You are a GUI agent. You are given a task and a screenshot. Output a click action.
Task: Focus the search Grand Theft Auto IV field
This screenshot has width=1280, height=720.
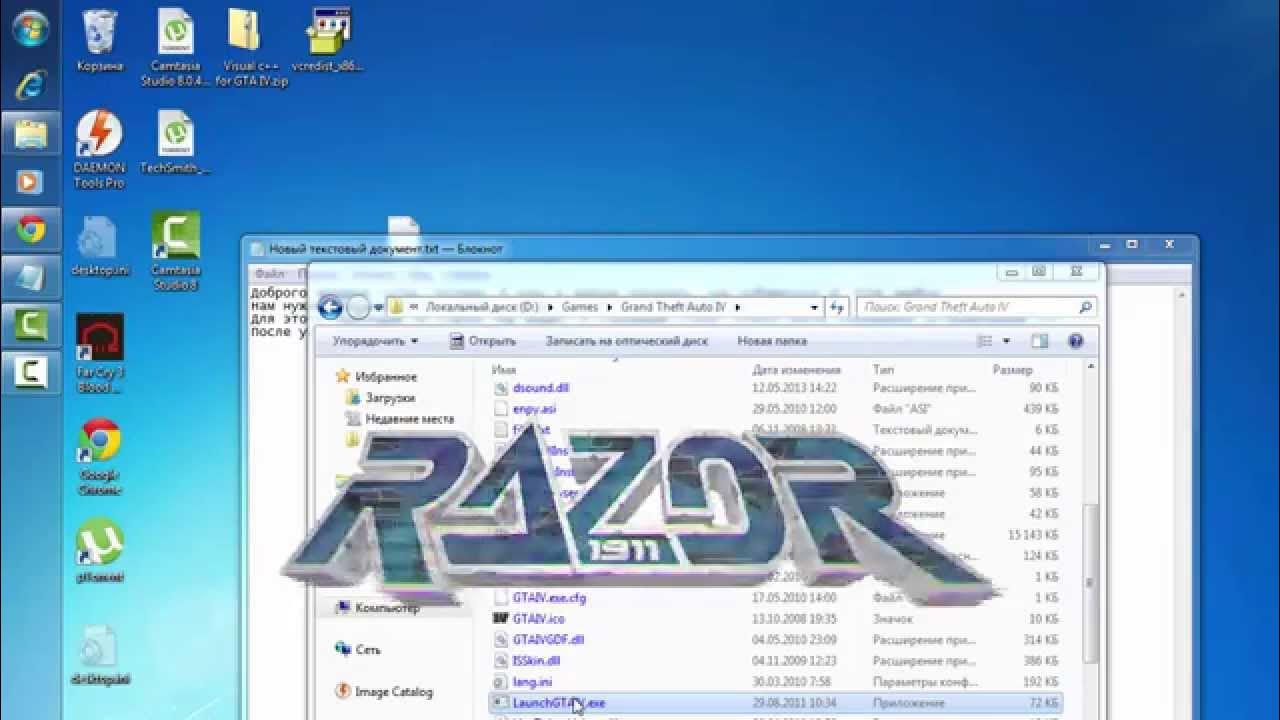click(x=976, y=307)
